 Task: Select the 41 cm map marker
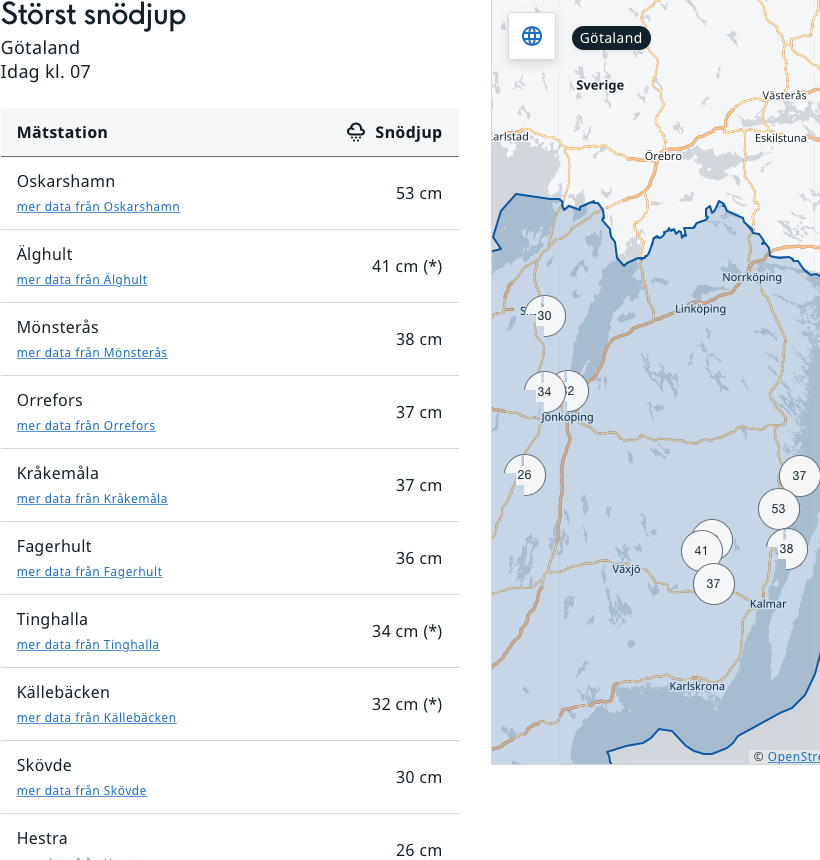pos(700,551)
